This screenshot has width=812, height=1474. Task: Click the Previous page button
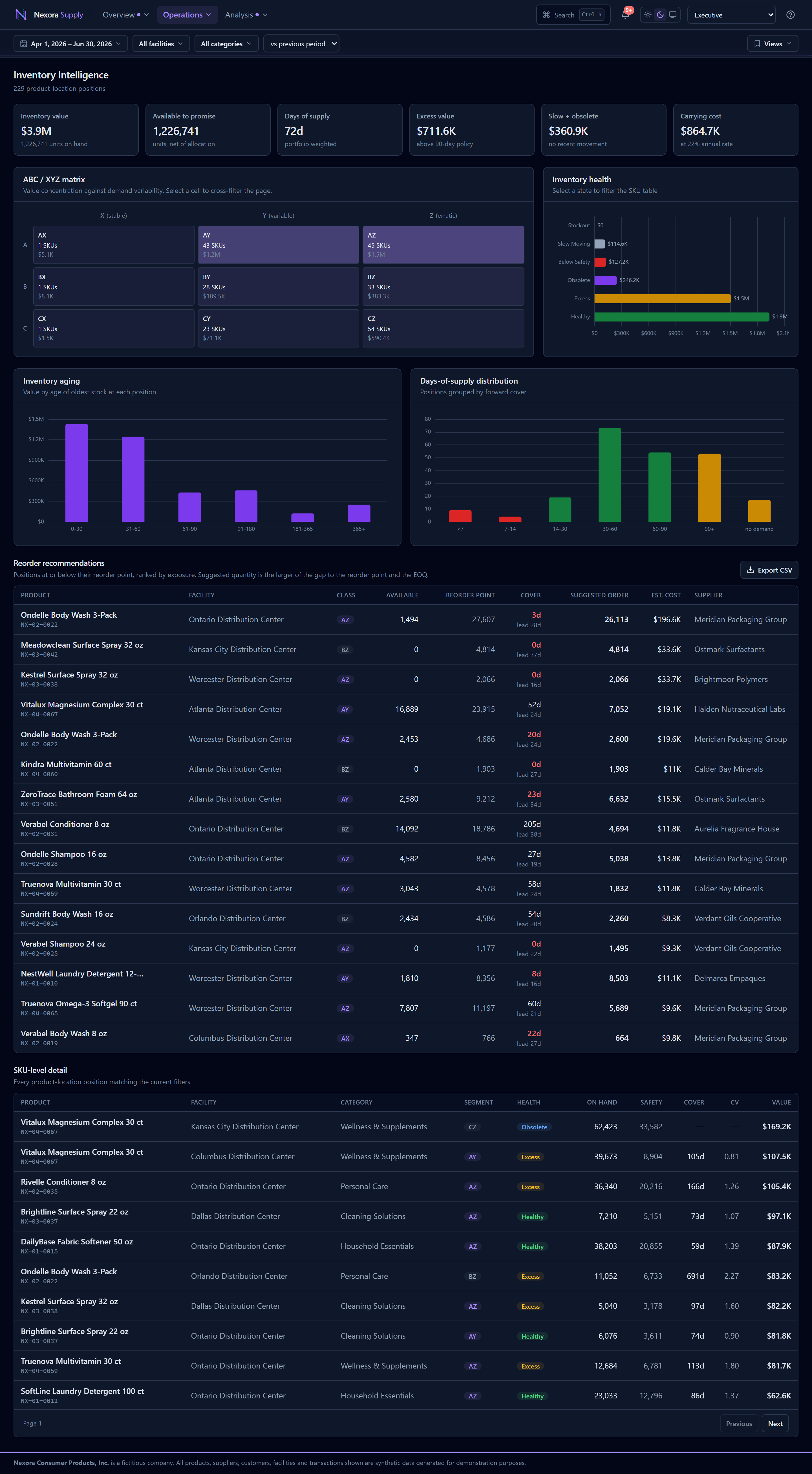tap(739, 1423)
